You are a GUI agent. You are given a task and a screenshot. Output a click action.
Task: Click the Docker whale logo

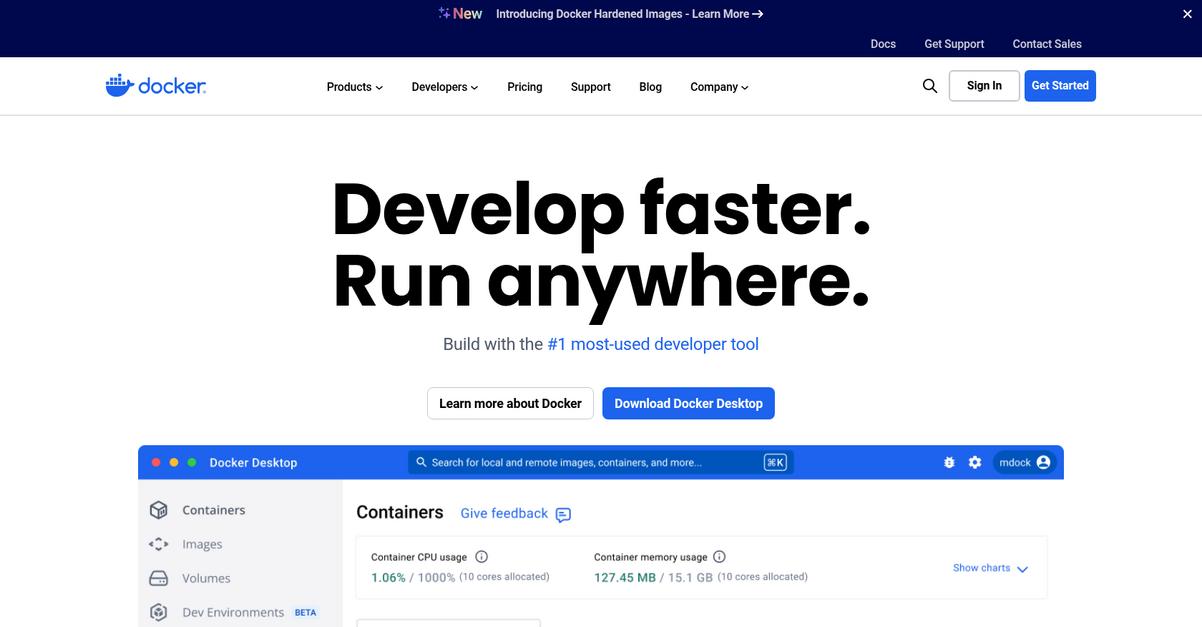155,86
